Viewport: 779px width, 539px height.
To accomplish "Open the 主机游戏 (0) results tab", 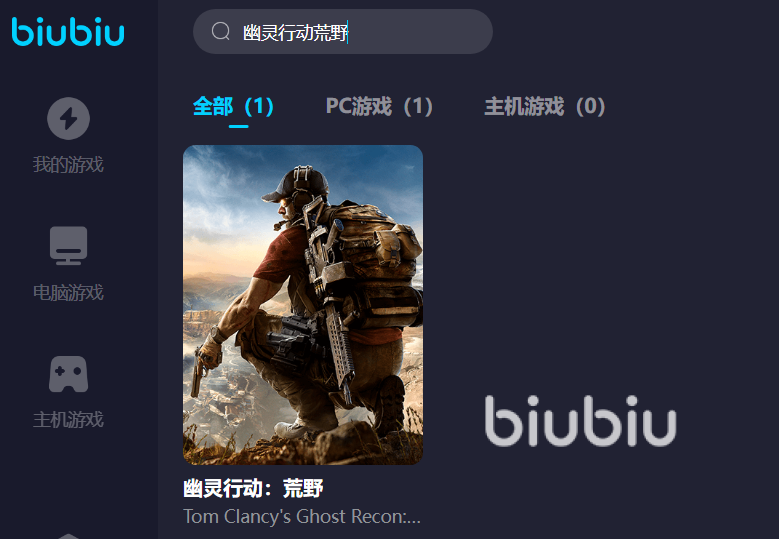I will click(x=545, y=106).
